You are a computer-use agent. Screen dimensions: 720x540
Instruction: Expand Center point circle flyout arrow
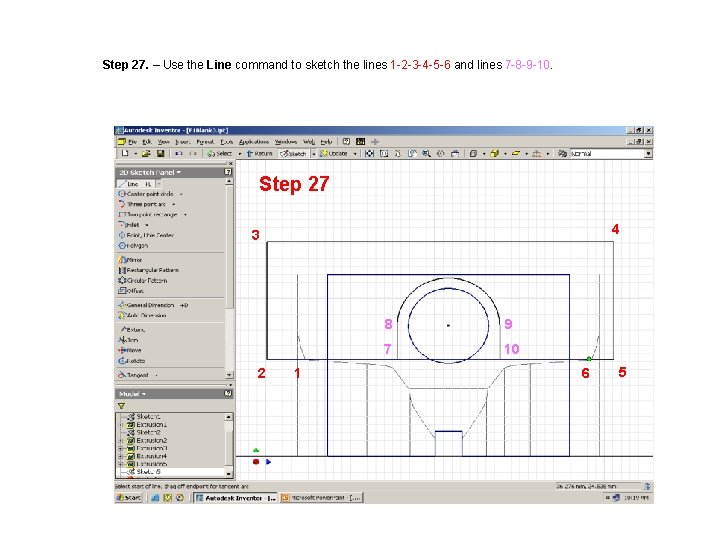click(x=181, y=194)
